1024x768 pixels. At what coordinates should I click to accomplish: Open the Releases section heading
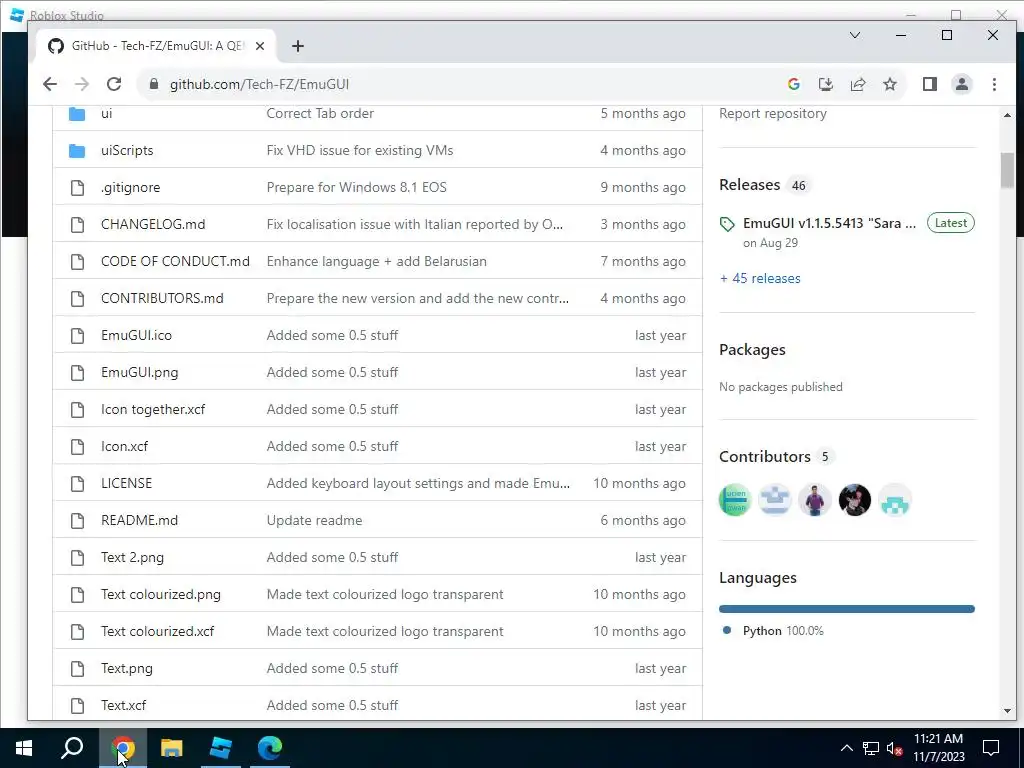749,185
